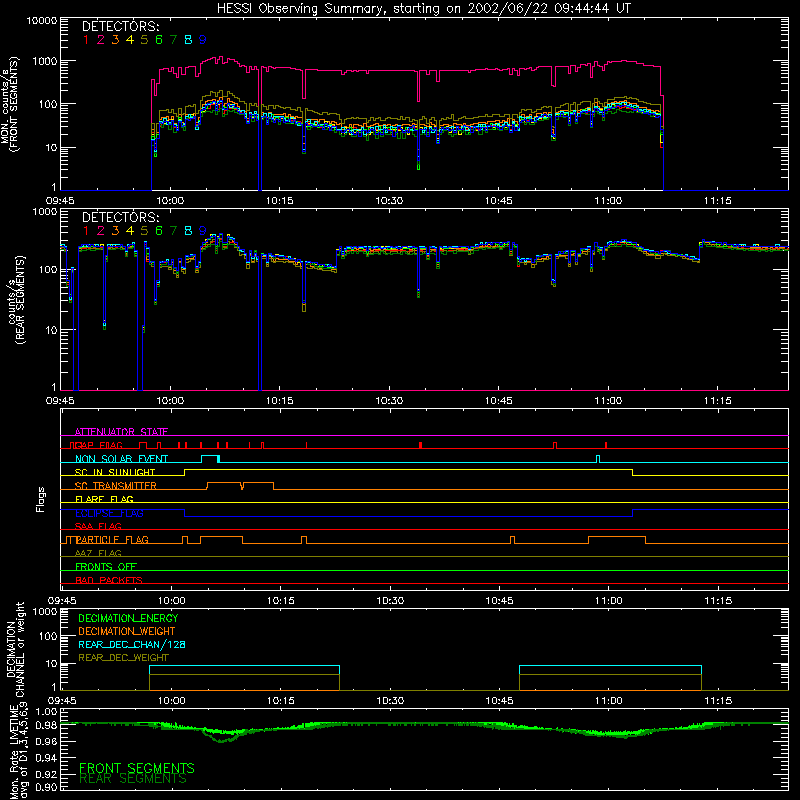The height and width of the screenshot is (800, 800).
Task: Click dark green detector 7 in front segments legend
Action: tap(173, 40)
